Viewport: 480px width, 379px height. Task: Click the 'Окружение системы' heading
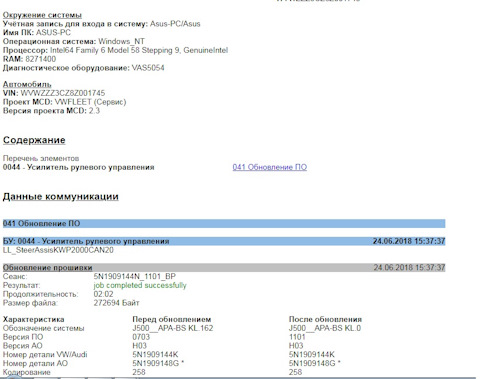tap(42, 15)
